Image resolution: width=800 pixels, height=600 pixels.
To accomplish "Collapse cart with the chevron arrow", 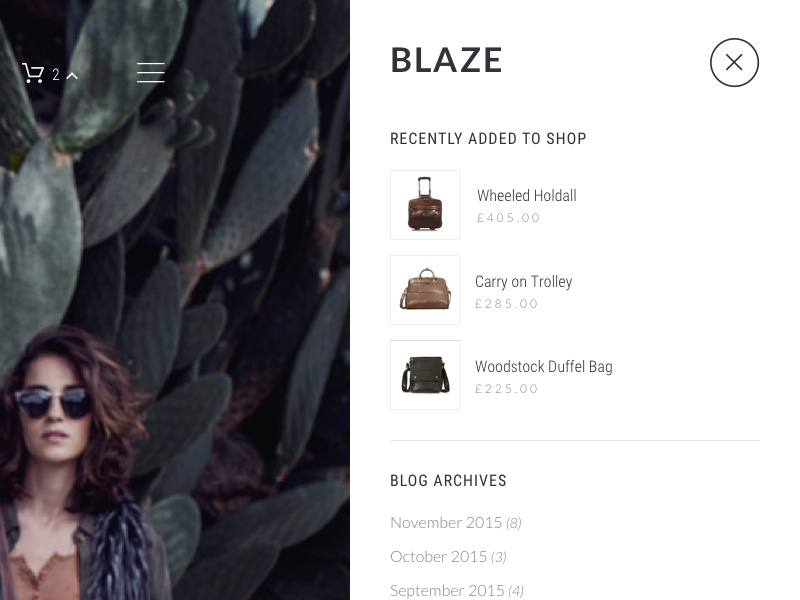I will click(x=72, y=76).
